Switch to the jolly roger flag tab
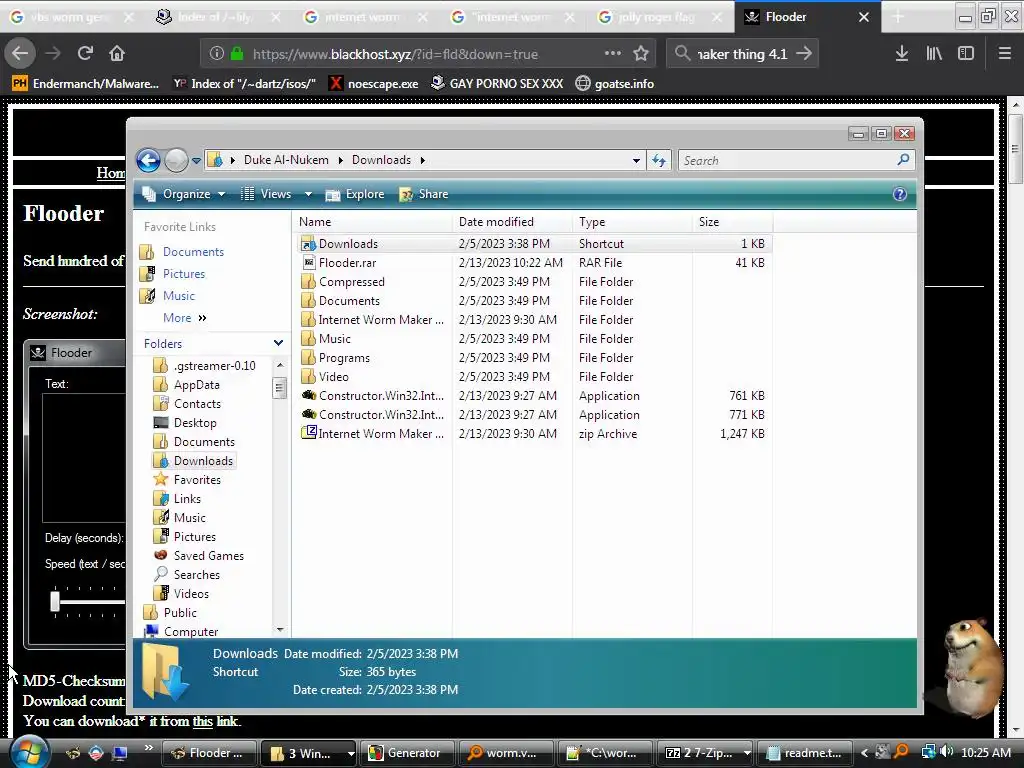The height and width of the screenshot is (768, 1024). pos(656,17)
